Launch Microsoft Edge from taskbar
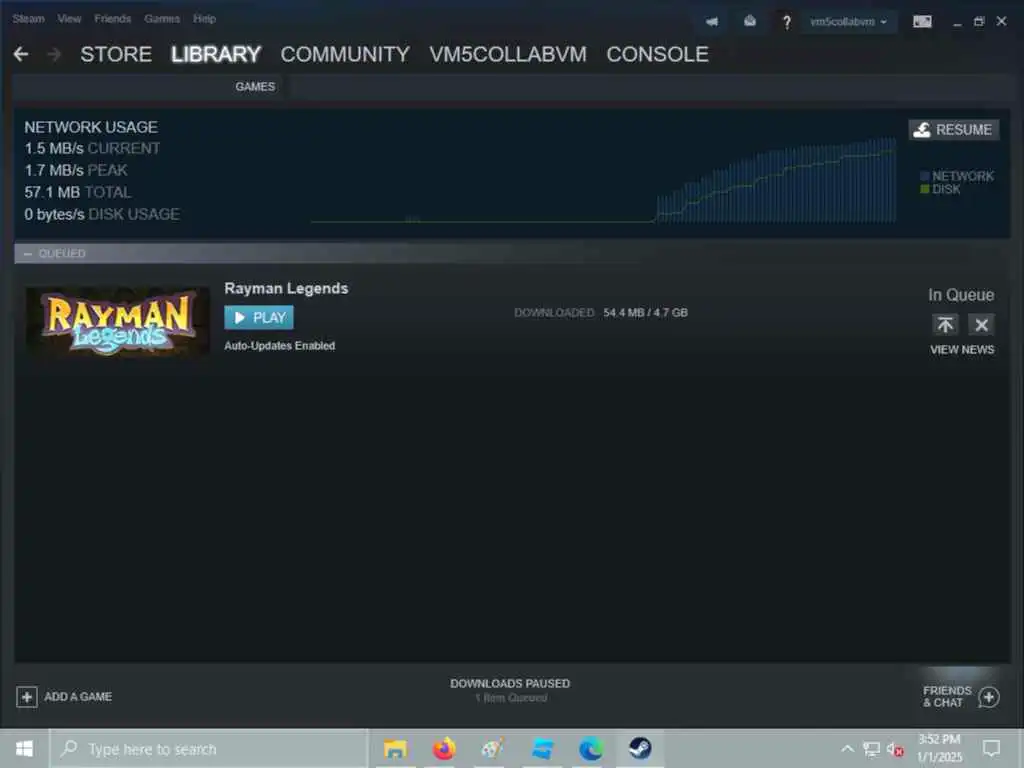 click(x=591, y=748)
